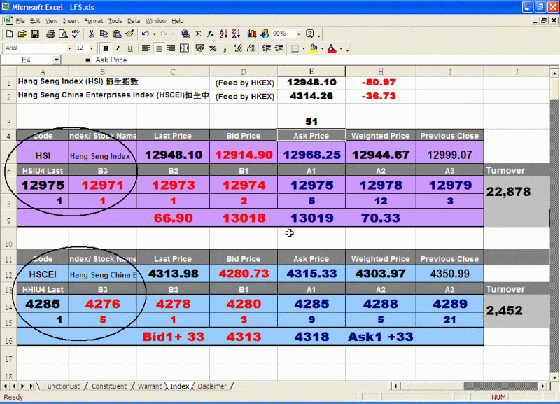Click the New workbook icon
The image size is (560, 404).
tap(9, 34)
